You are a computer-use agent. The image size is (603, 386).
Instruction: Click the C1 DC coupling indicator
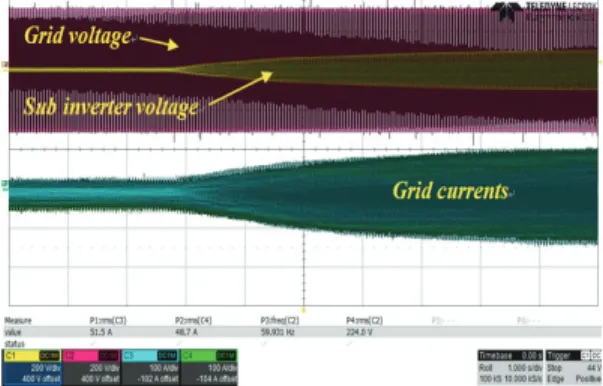[x=50, y=356]
